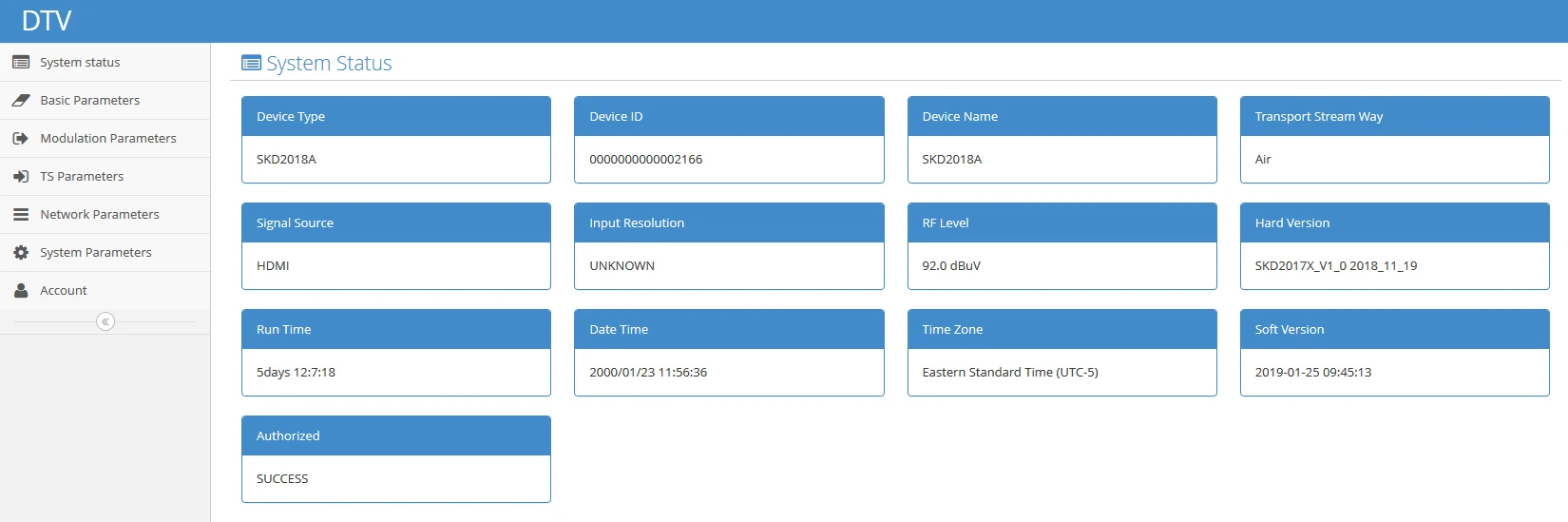The width and height of the screenshot is (1568, 522).
Task: Click the System Status page heading
Action: [329, 64]
